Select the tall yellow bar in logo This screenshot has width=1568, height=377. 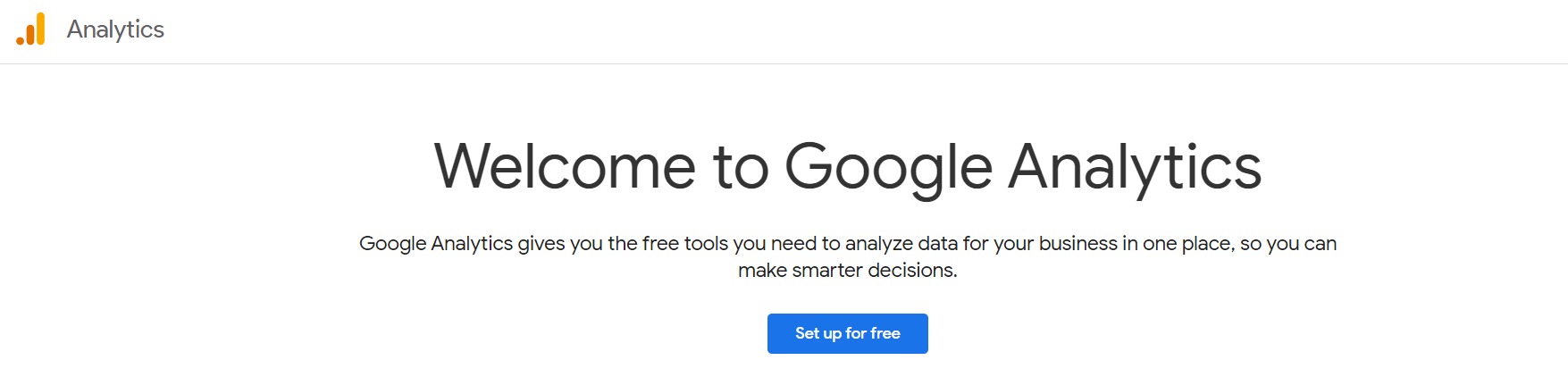(40, 29)
